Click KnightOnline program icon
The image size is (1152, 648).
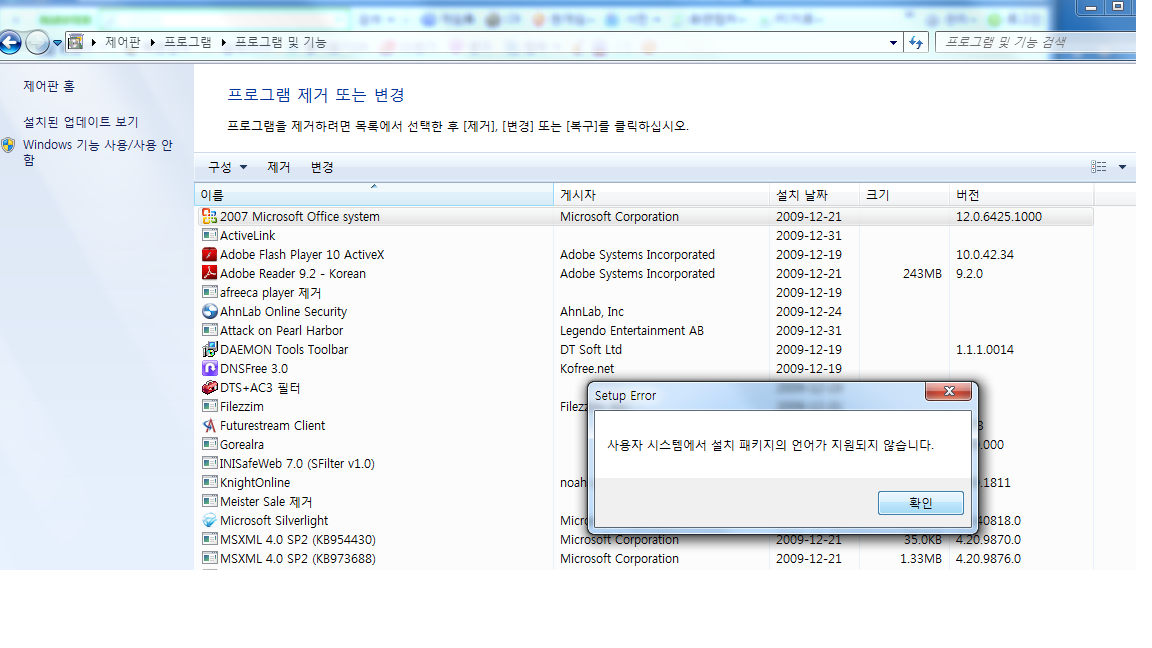(209, 483)
